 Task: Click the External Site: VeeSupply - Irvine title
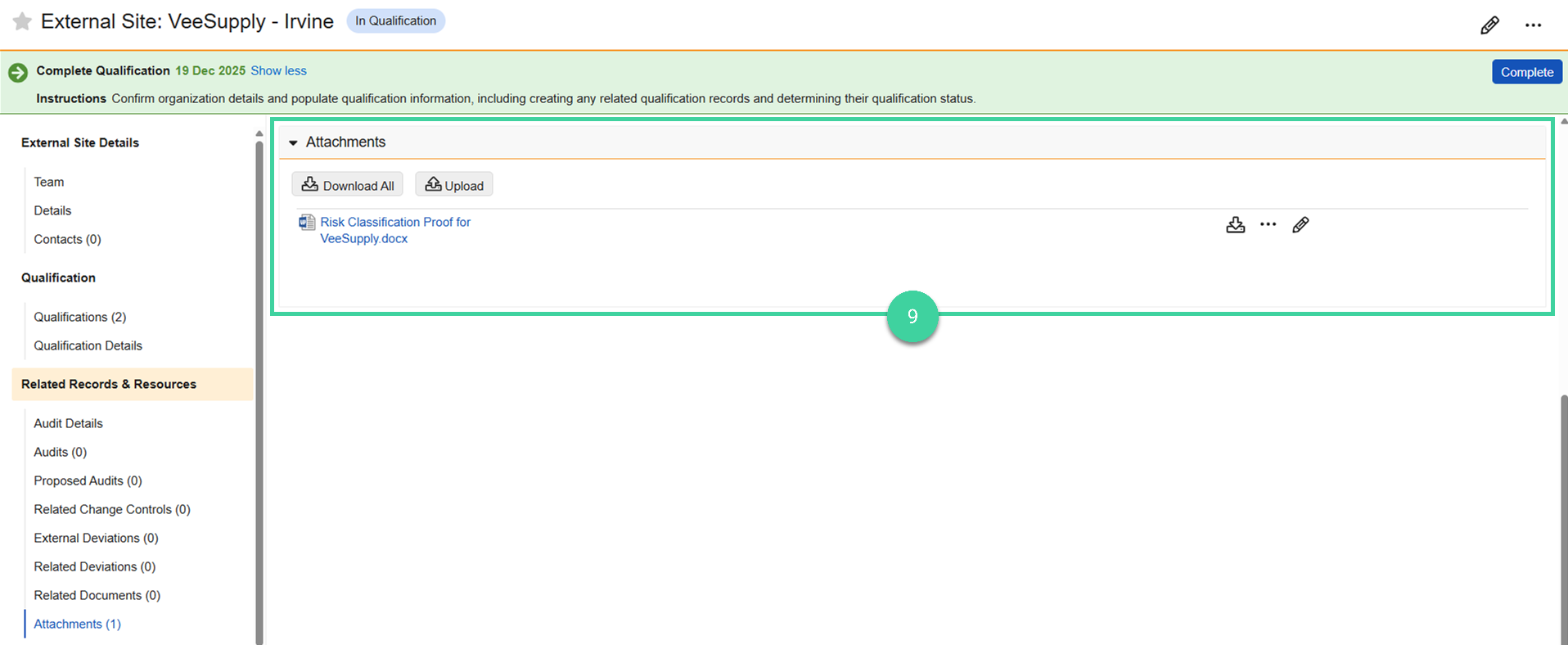point(187,21)
